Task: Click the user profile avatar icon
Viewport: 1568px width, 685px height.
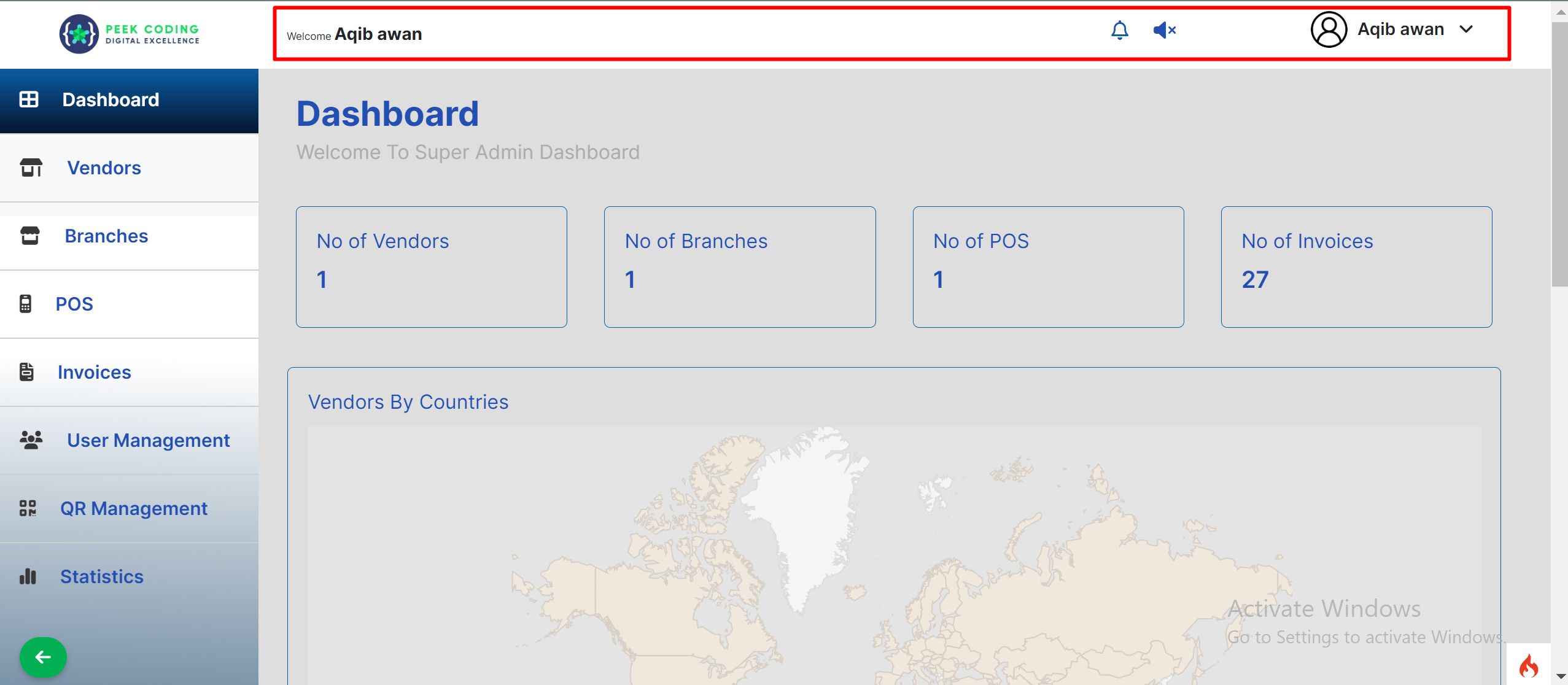Action: [1329, 29]
